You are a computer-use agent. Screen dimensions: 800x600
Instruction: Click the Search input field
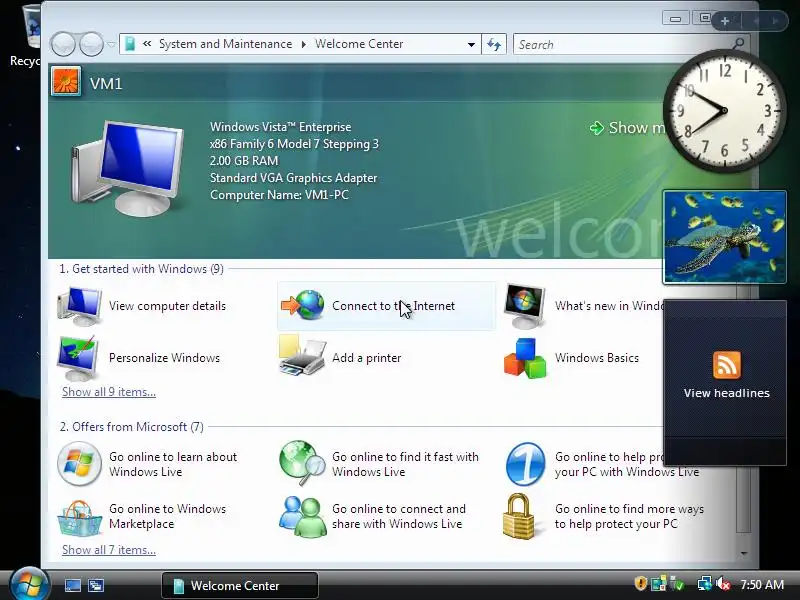(x=622, y=44)
